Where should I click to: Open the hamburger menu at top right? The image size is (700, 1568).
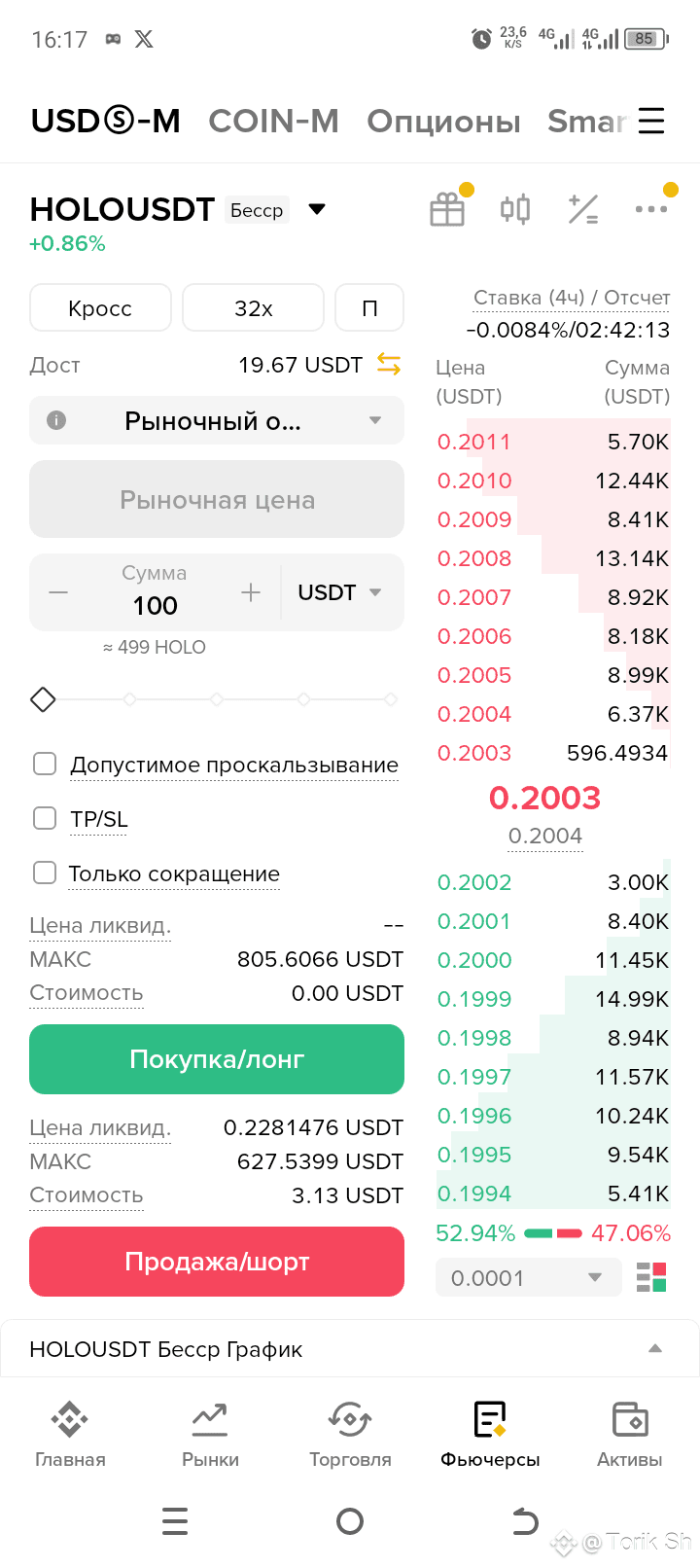(x=651, y=121)
